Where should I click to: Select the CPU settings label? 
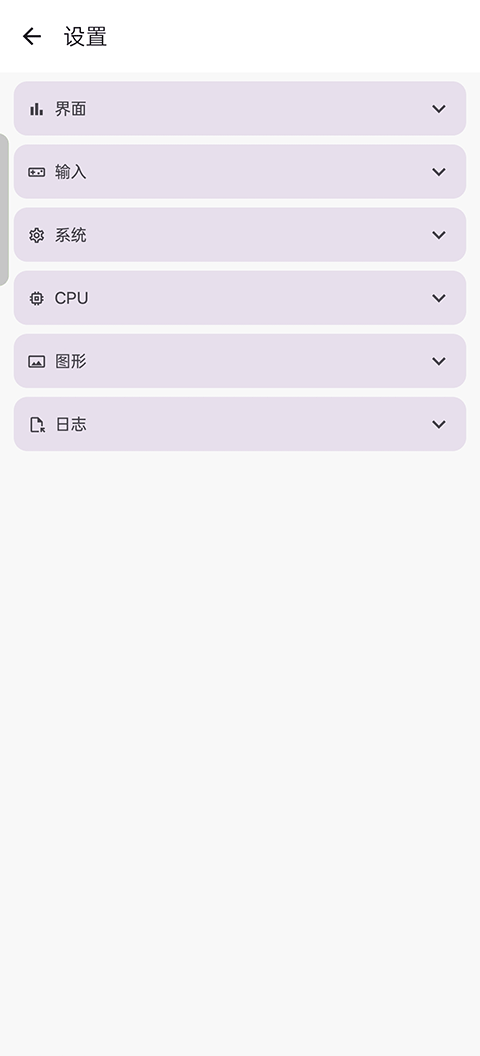pos(71,298)
